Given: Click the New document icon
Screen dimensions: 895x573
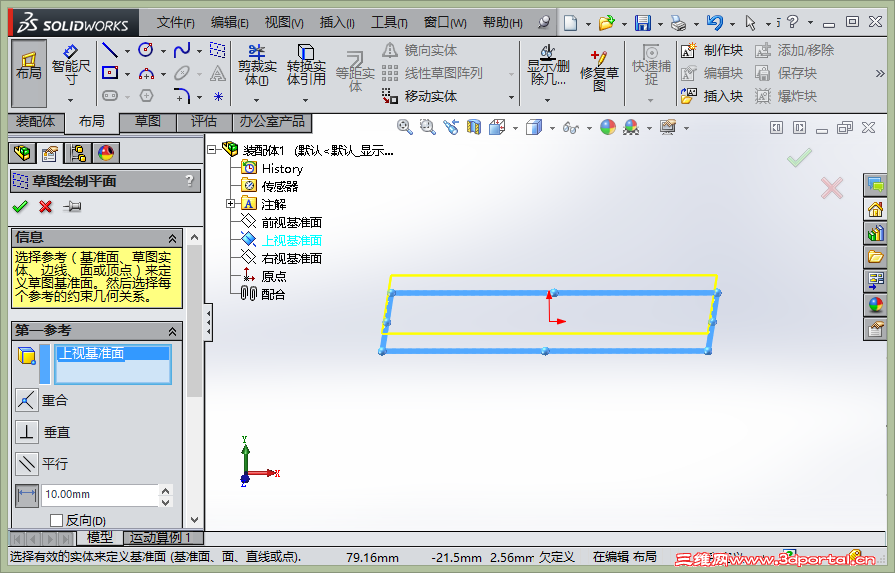Looking at the screenshot, I should [x=570, y=23].
